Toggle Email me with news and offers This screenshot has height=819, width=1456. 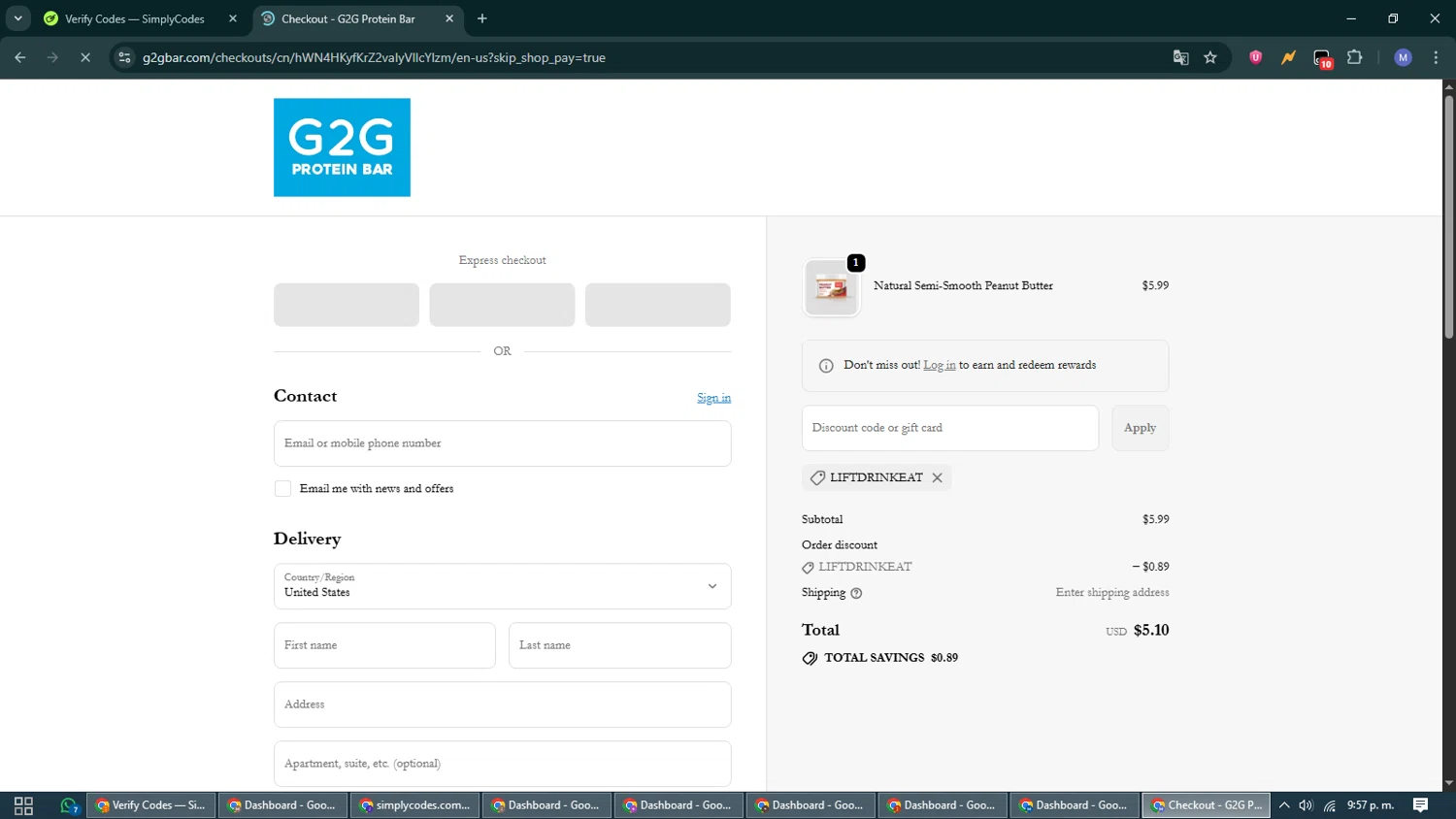pyautogui.click(x=282, y=488)
